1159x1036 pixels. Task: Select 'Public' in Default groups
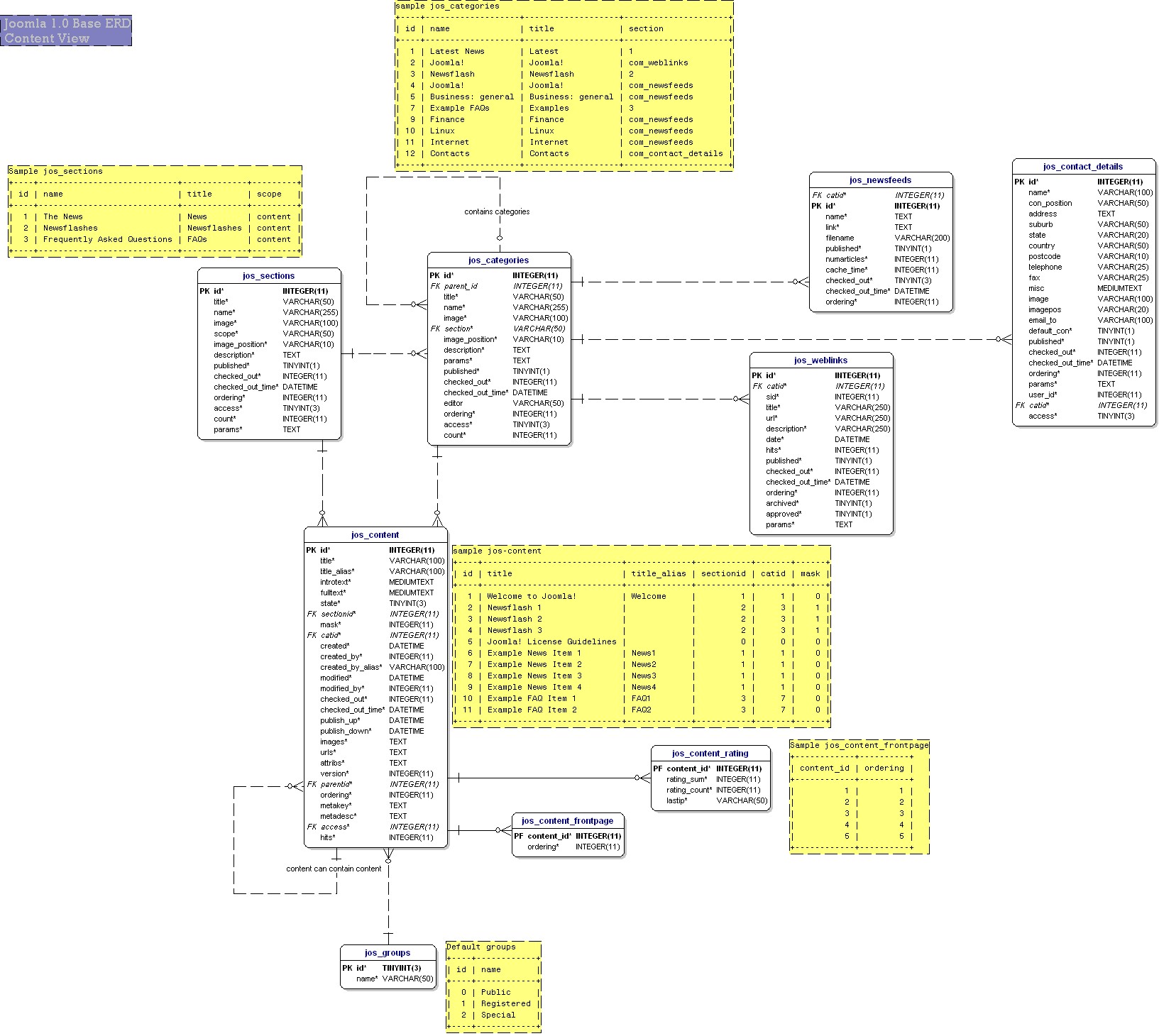(495, 992)
